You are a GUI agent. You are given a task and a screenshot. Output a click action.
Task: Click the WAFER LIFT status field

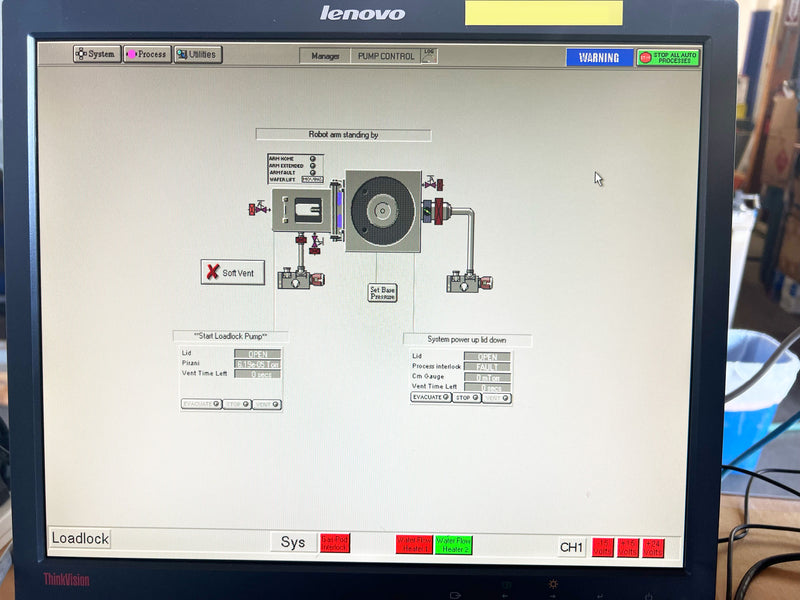coord(312,180)
